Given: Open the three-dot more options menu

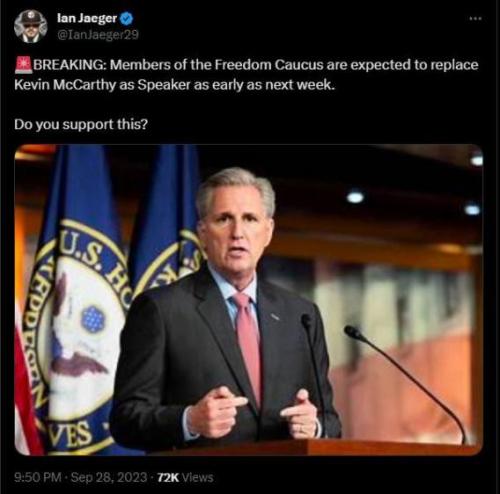Looking at the screenshot, I should tap(475, 19).
